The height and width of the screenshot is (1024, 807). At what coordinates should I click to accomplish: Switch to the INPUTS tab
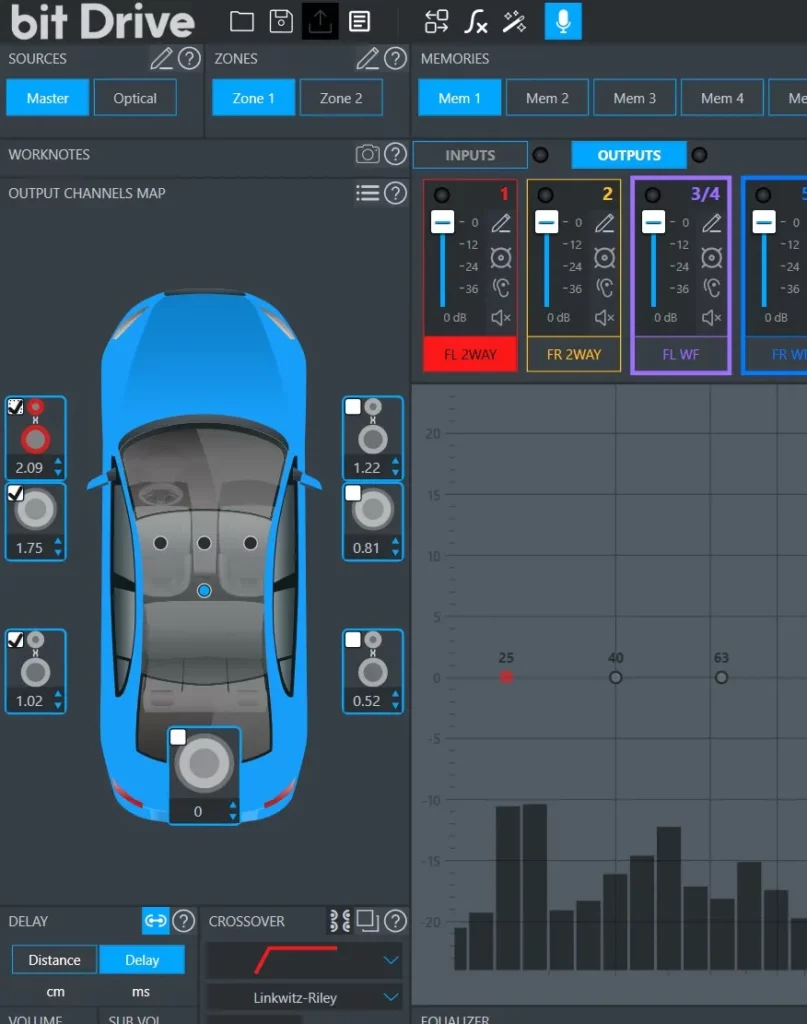(470, 155)
